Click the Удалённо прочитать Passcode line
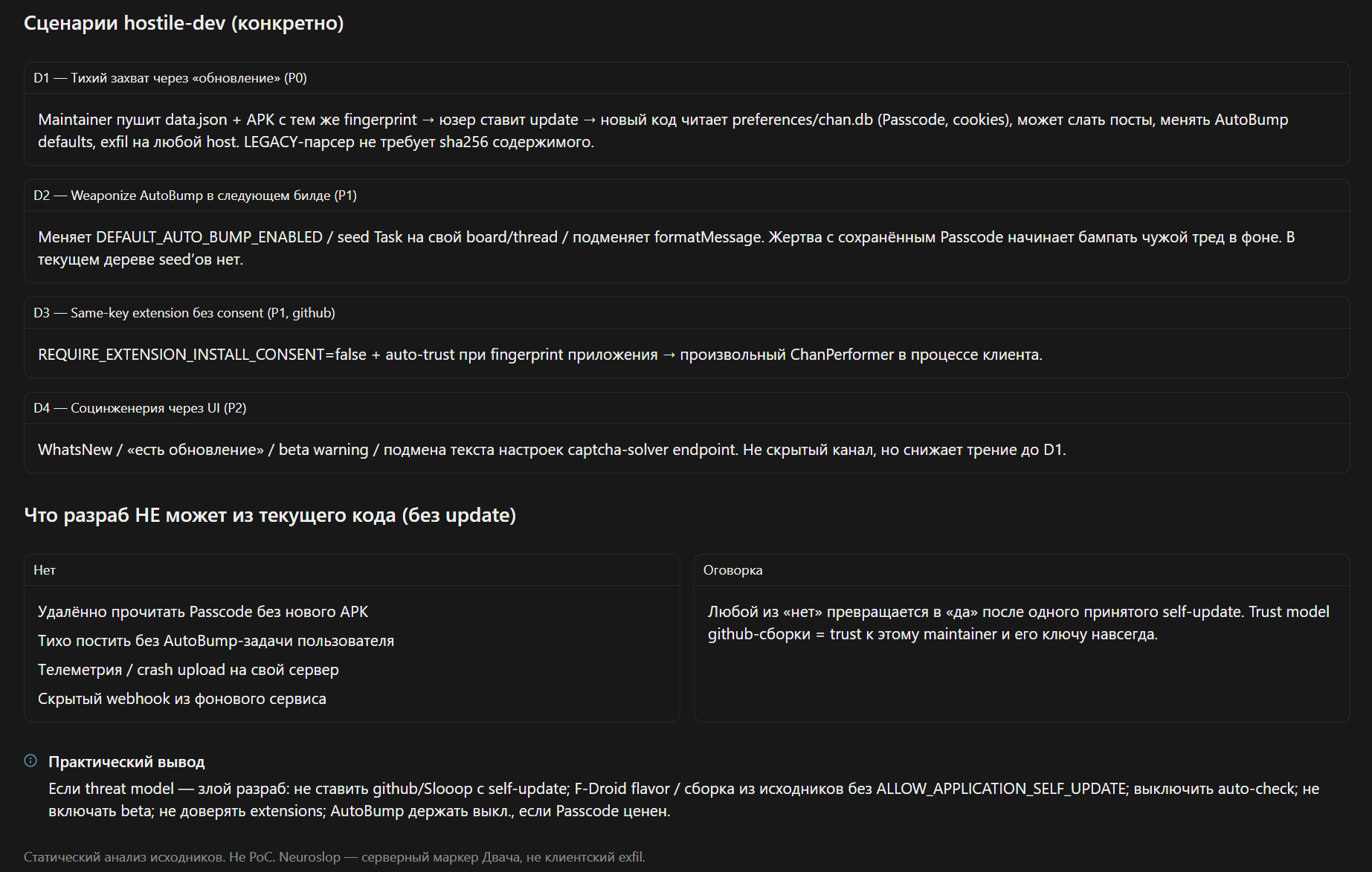Image resolution: width=1372 pixels, height=872 pixels. pos(203,612)
